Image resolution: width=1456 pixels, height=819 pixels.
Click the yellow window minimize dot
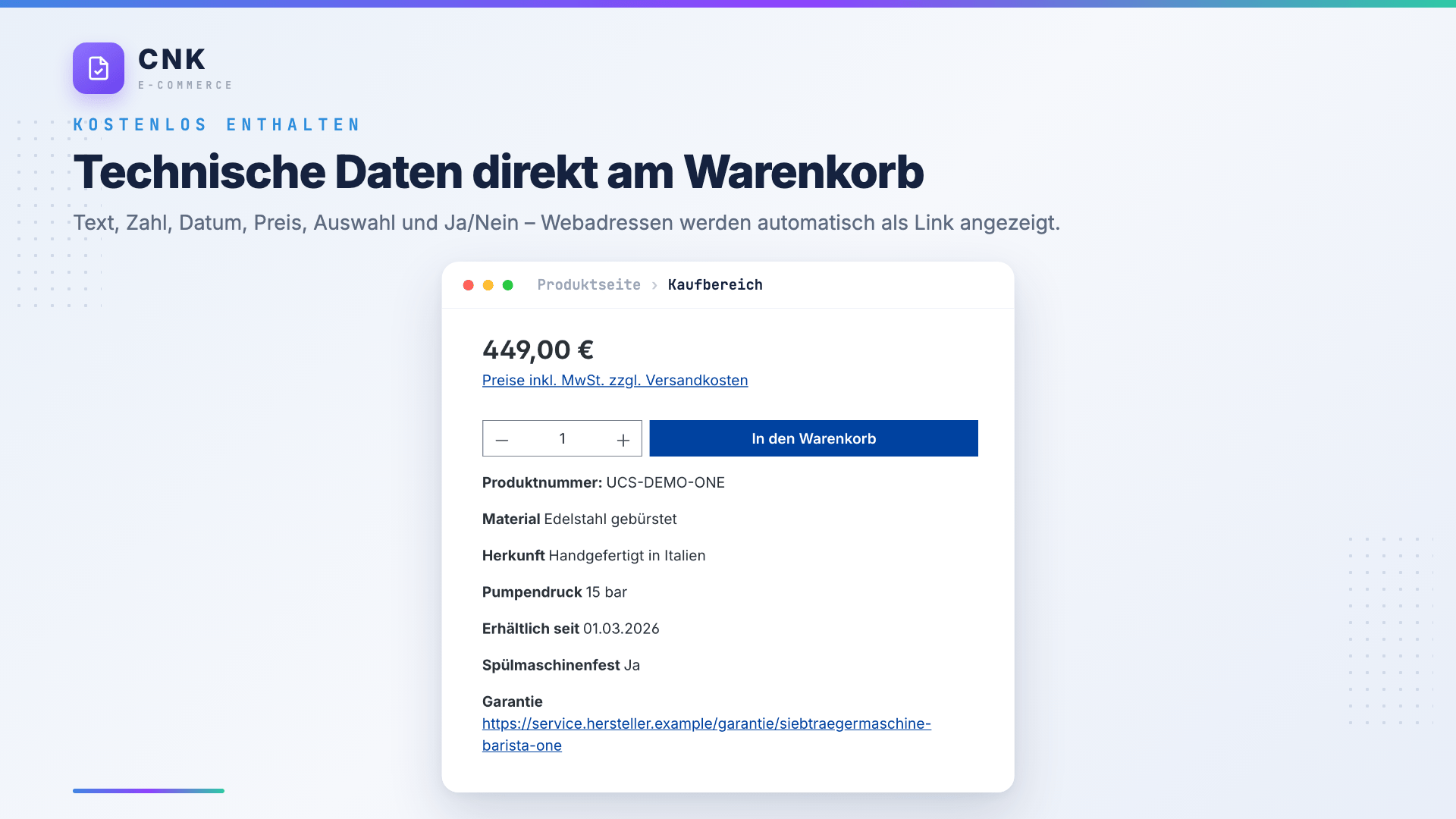click(488, 285)
